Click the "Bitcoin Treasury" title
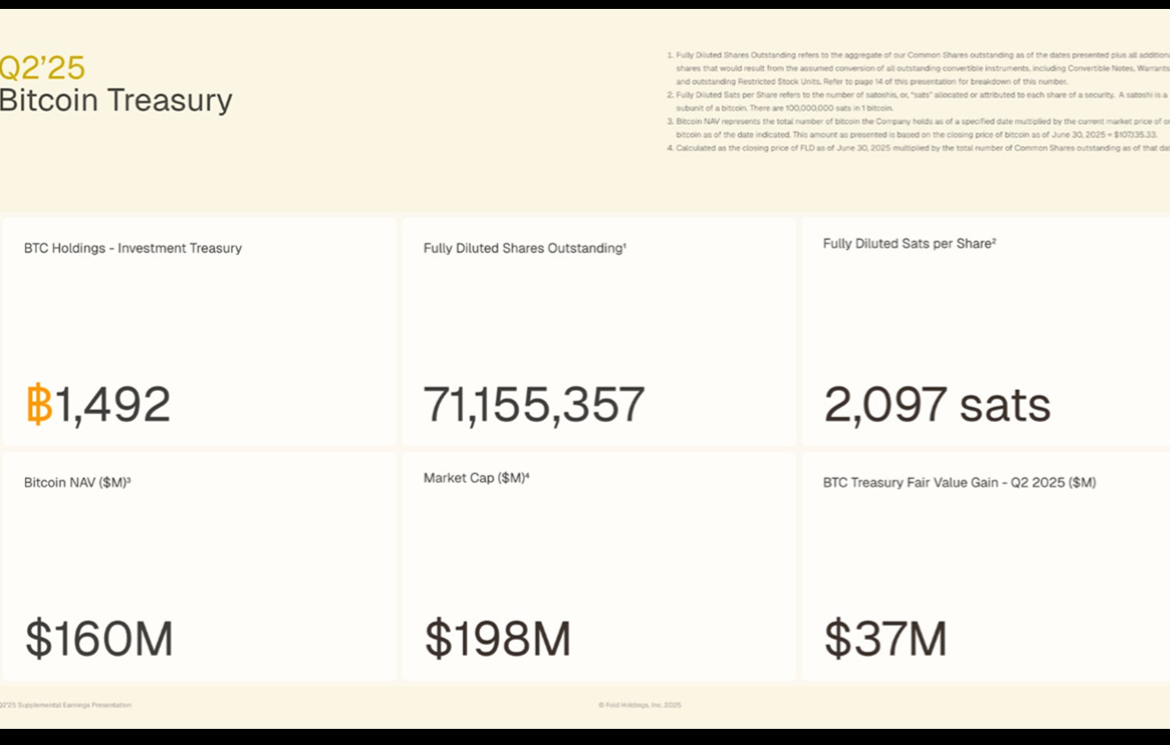The image size is (1170, 745). 116,100
